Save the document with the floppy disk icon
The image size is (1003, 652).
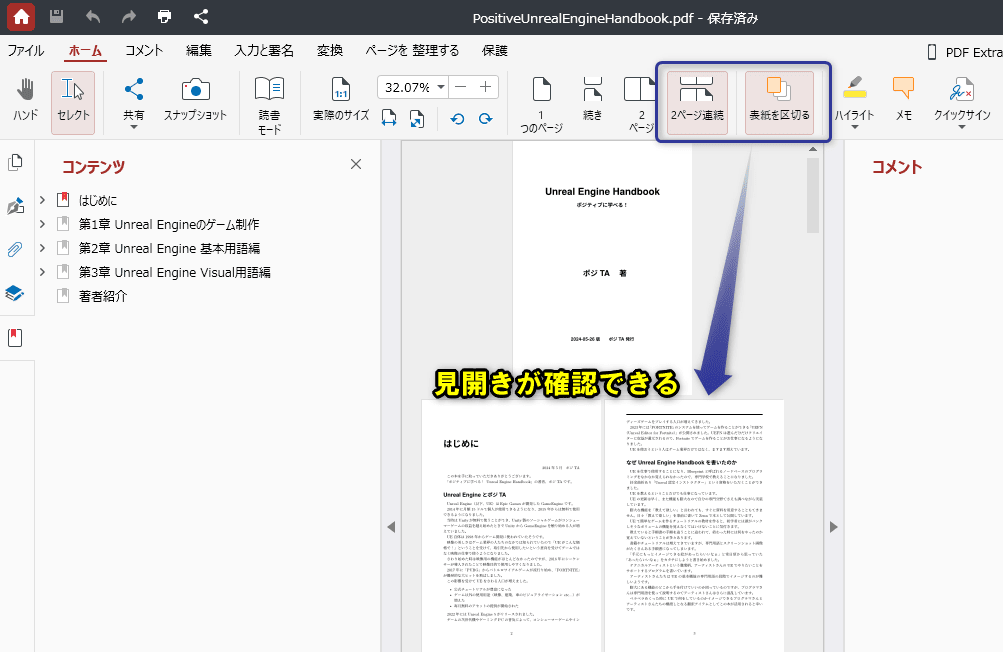pos(56,17)
